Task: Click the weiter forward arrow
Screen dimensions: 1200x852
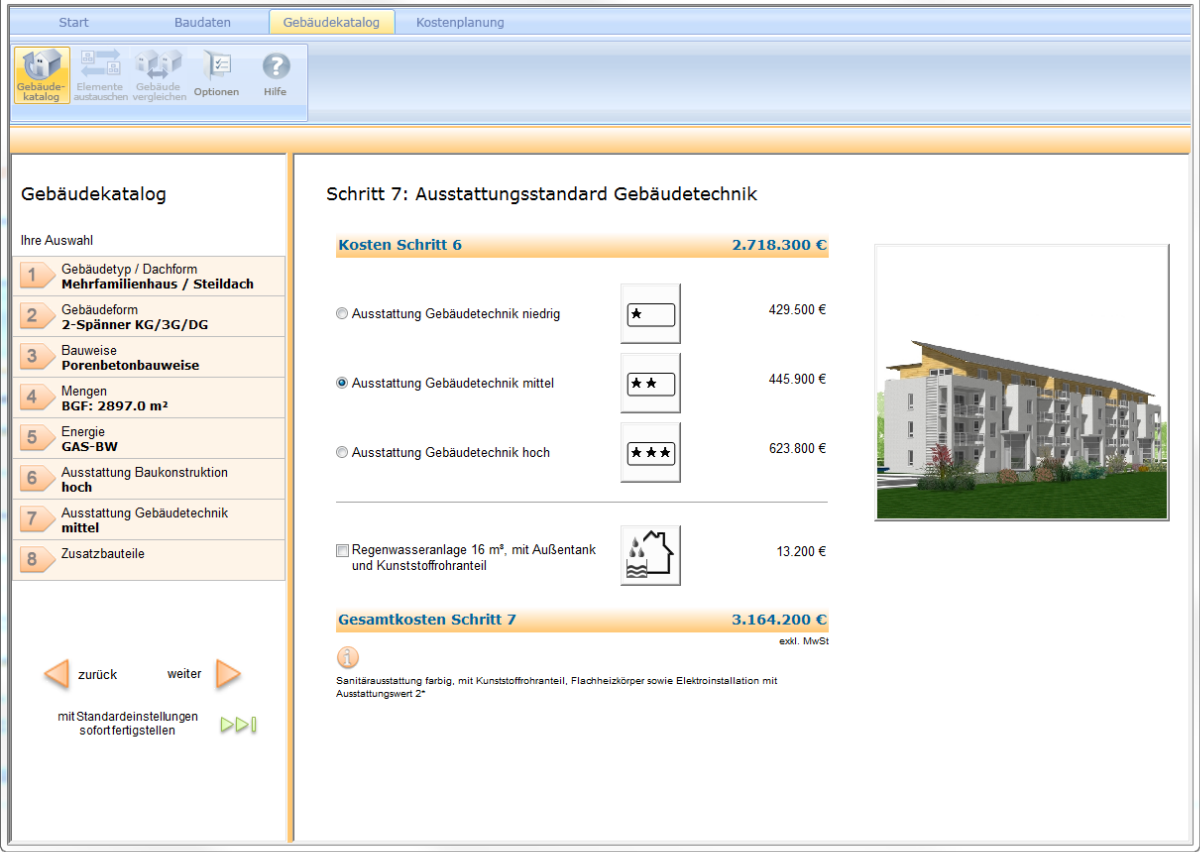Action: pyautogui.click(x=228, y=674)
